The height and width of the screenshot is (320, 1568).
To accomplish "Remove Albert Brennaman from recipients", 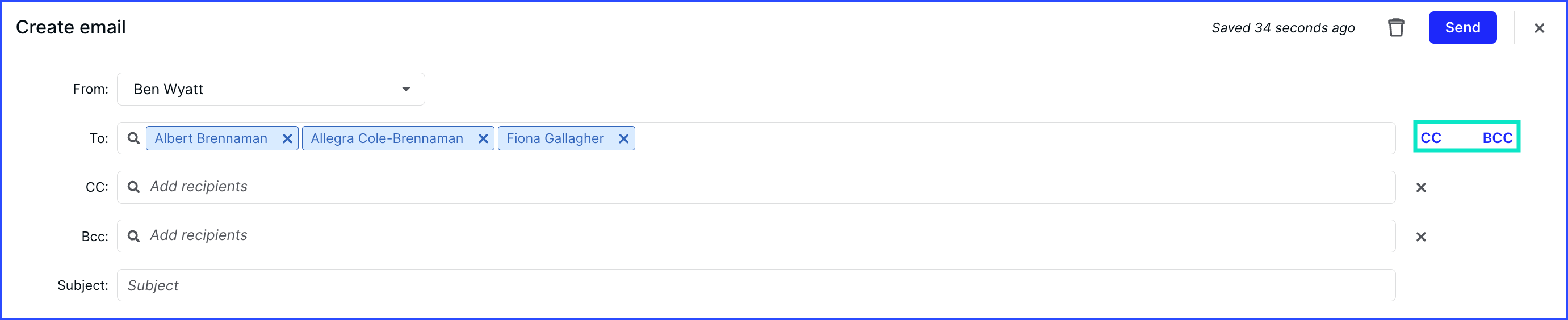I will (x=287, y=138).
